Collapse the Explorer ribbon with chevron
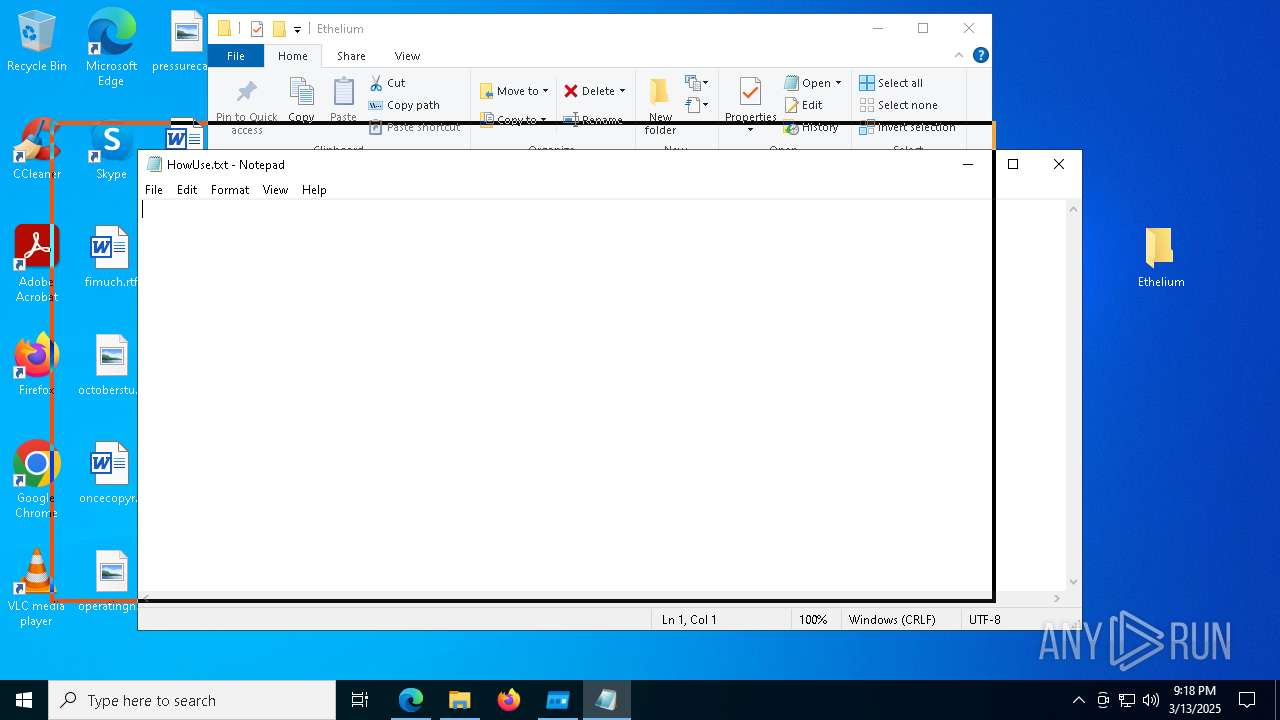The height and width of the screenshot is (720, 1280). click(959, 55)
